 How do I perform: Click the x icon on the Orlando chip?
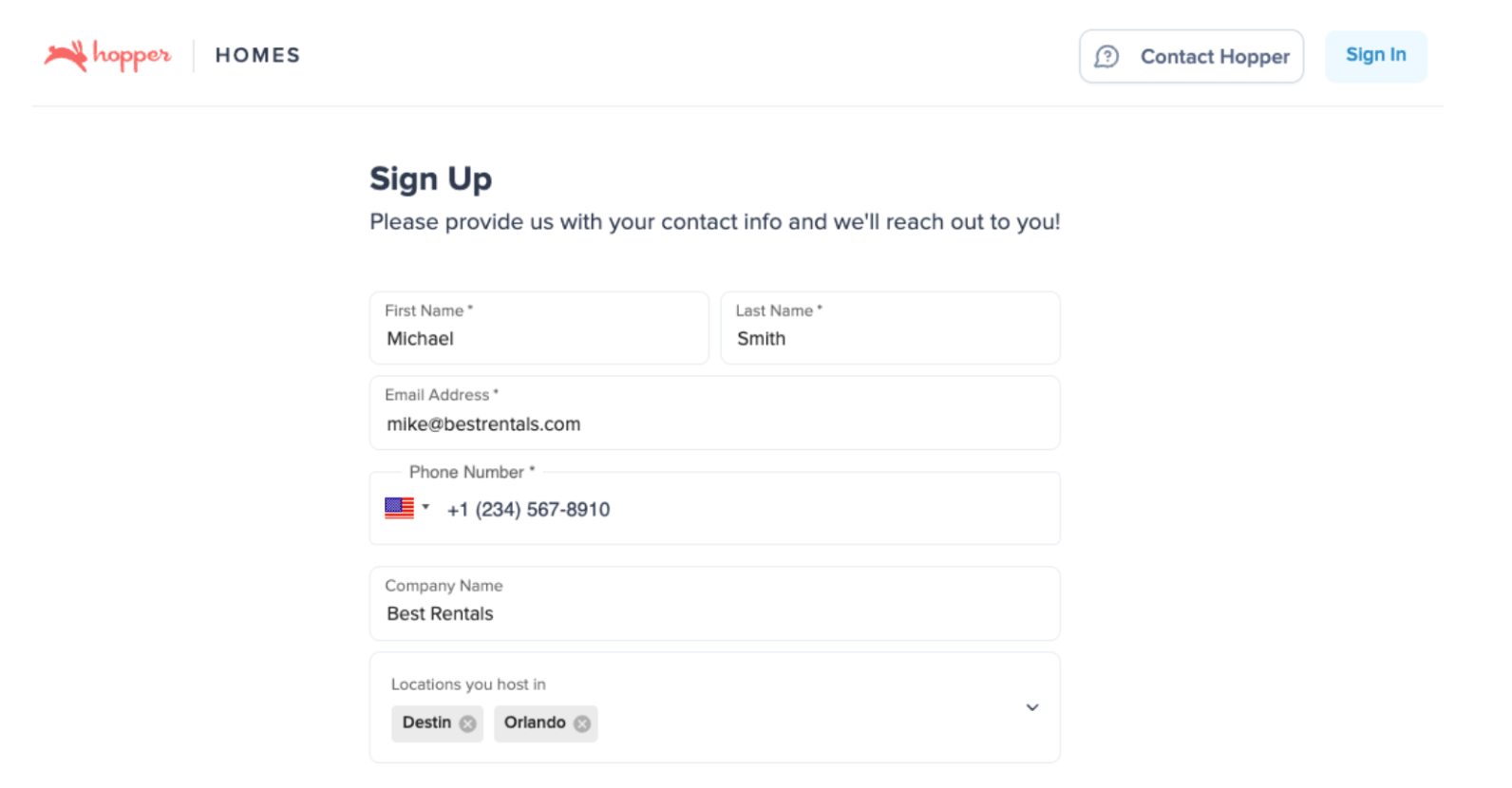(583, 723)
